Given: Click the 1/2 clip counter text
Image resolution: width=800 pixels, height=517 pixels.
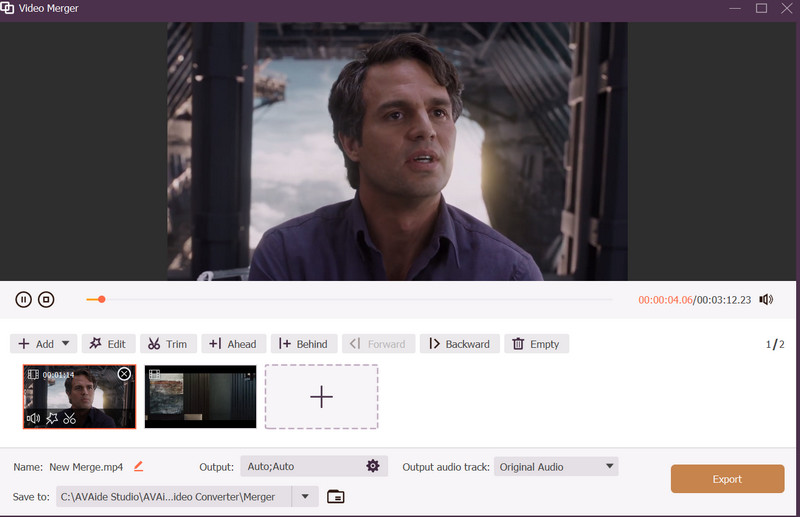Looking at the screenshot, I should pyautogui.click(x=774, y=344).
